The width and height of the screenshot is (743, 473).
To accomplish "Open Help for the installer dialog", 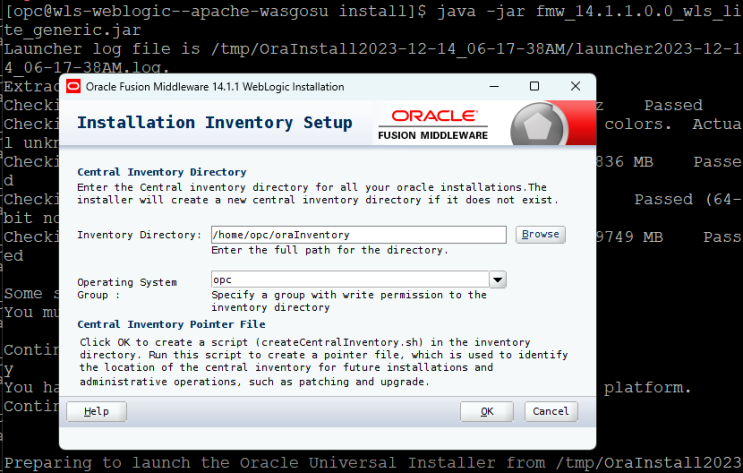I will point(97,411).
